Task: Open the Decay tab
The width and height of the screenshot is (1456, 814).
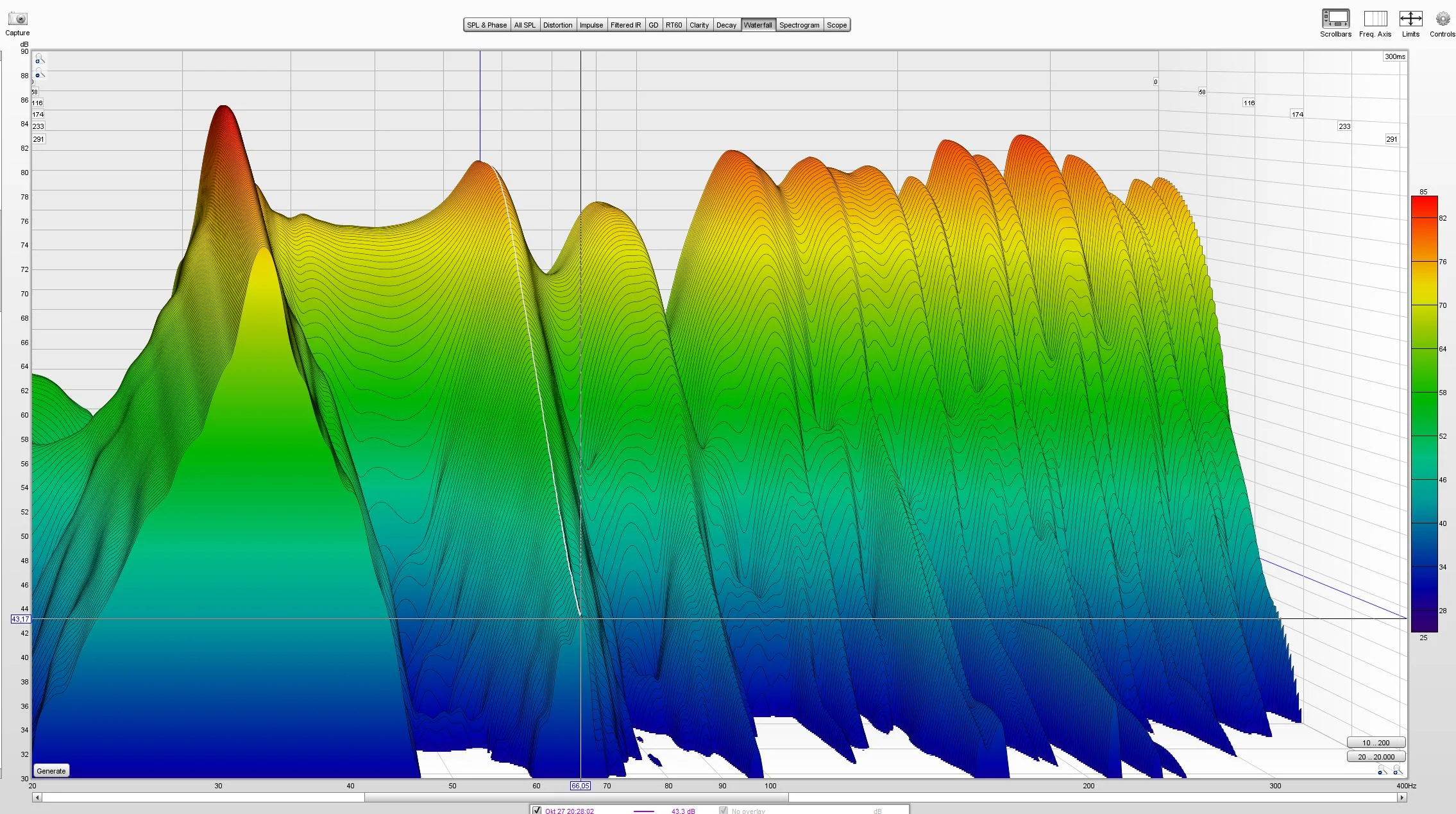Action: tap(726, 25)
